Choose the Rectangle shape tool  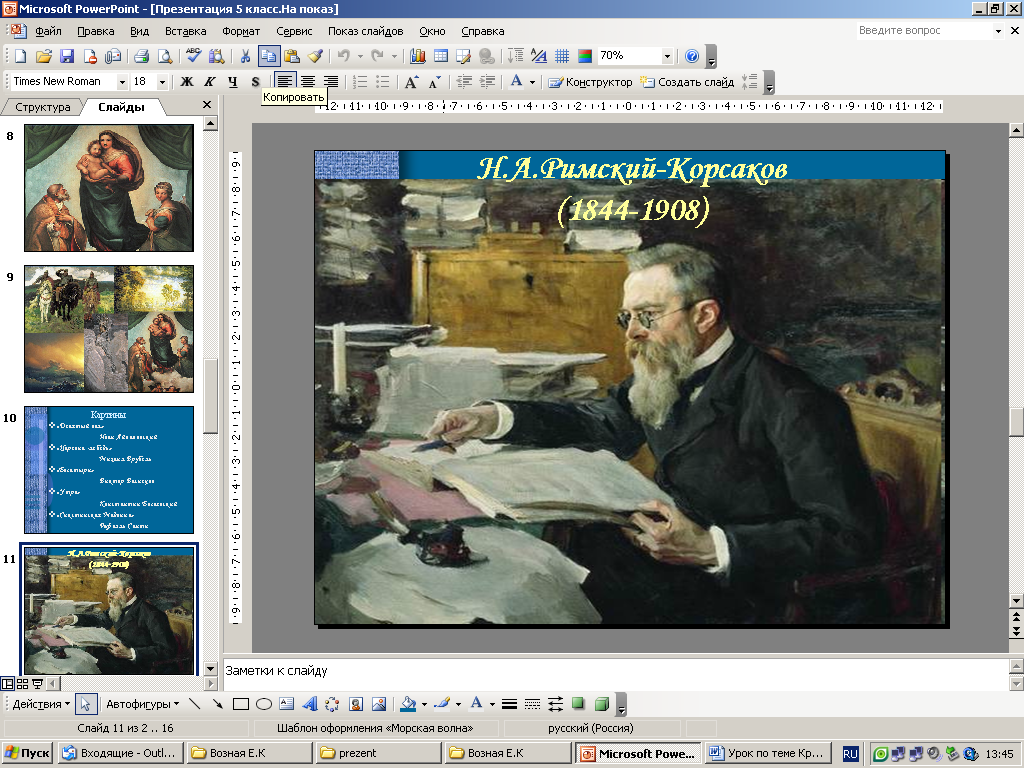coord(241,704)
